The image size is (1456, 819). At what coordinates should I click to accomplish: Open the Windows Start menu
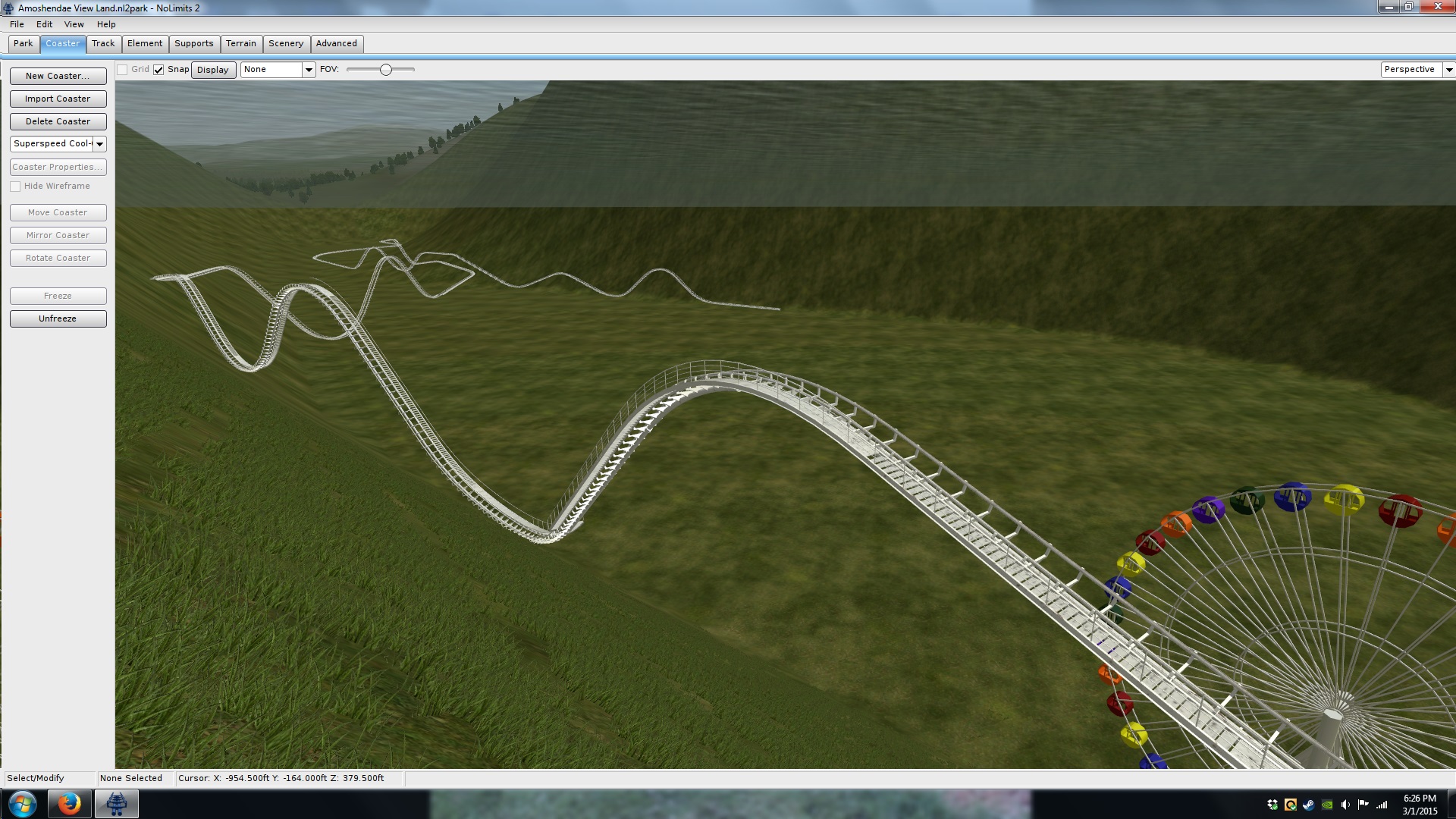pos(22,804)
